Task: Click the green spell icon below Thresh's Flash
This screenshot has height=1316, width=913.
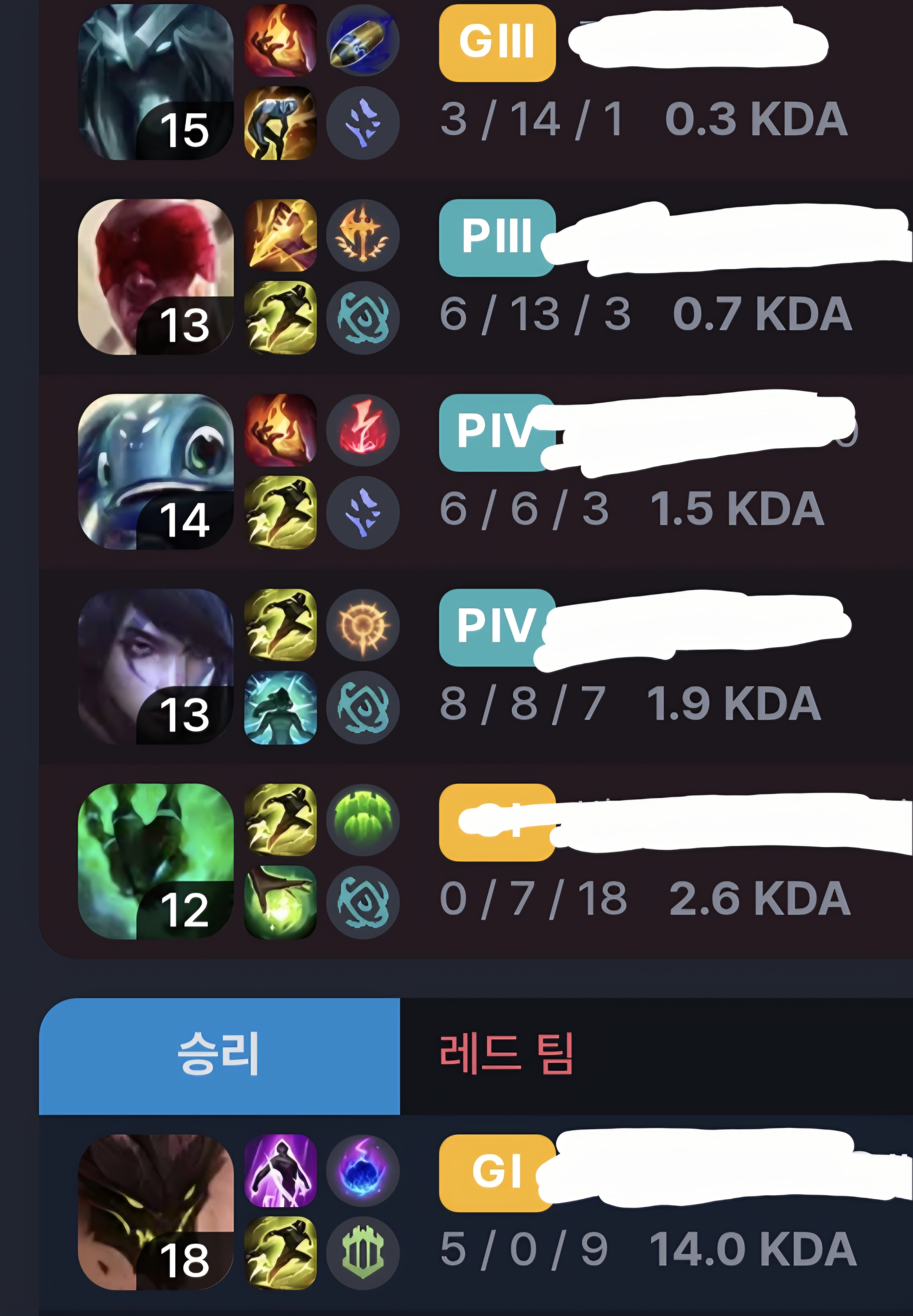Action: (x=280, y=903)
